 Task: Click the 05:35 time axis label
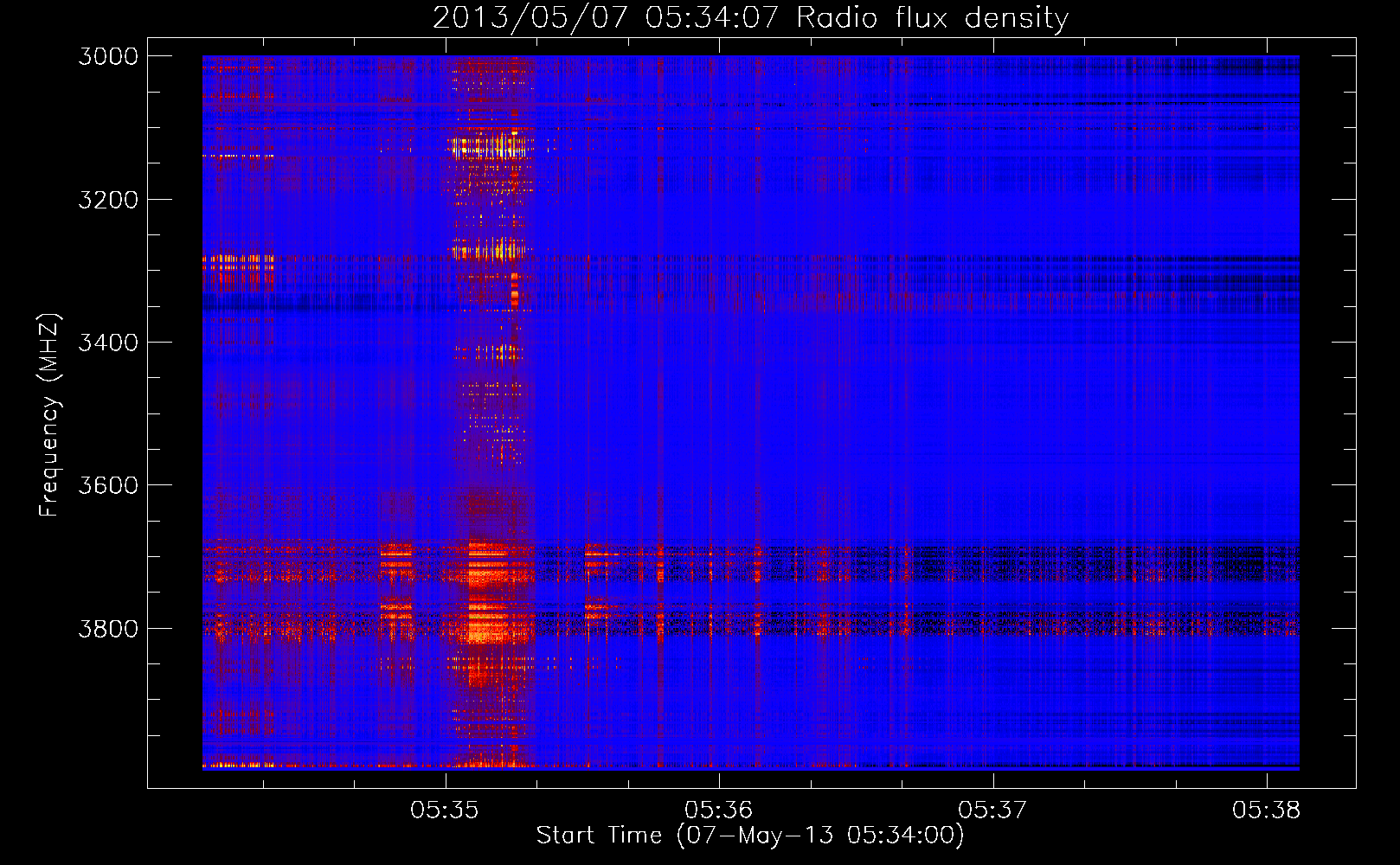(x=445, y=810)
